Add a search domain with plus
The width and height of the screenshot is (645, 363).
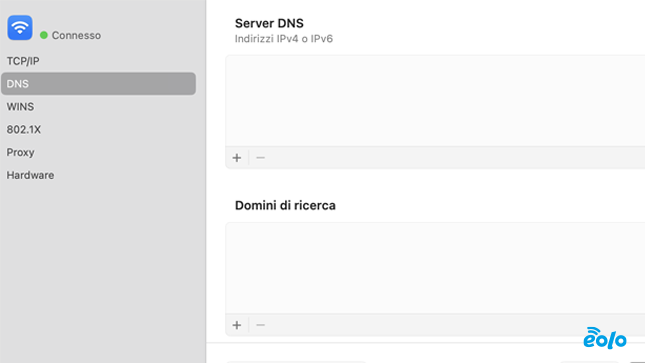click(237, 325)
